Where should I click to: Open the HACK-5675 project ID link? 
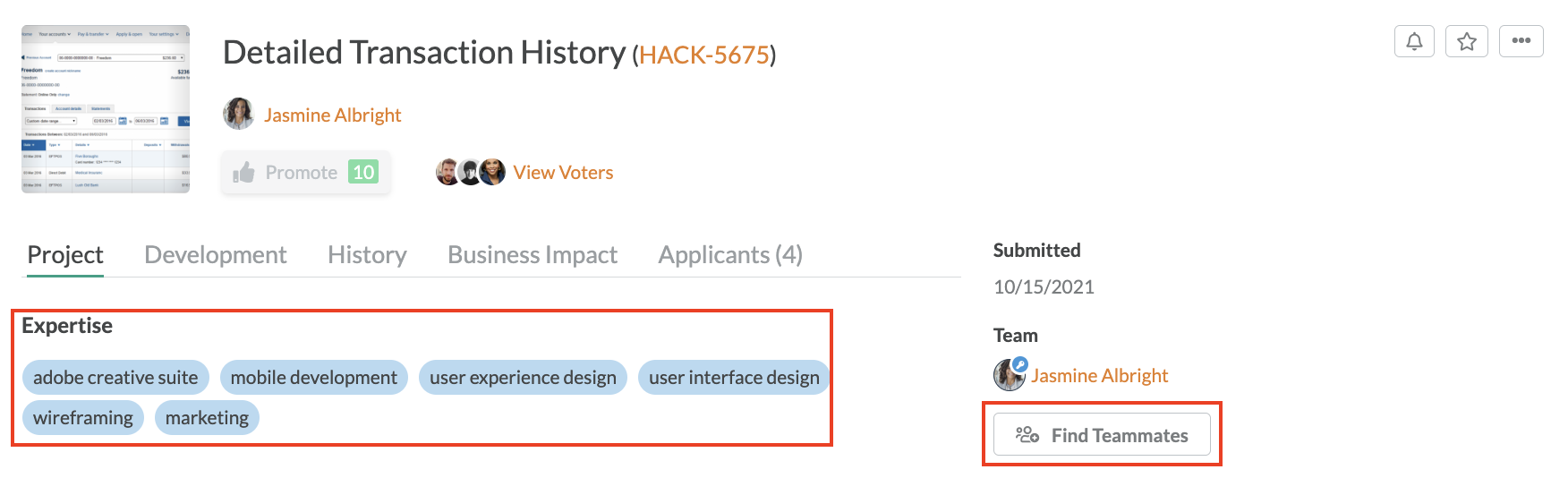704,55
